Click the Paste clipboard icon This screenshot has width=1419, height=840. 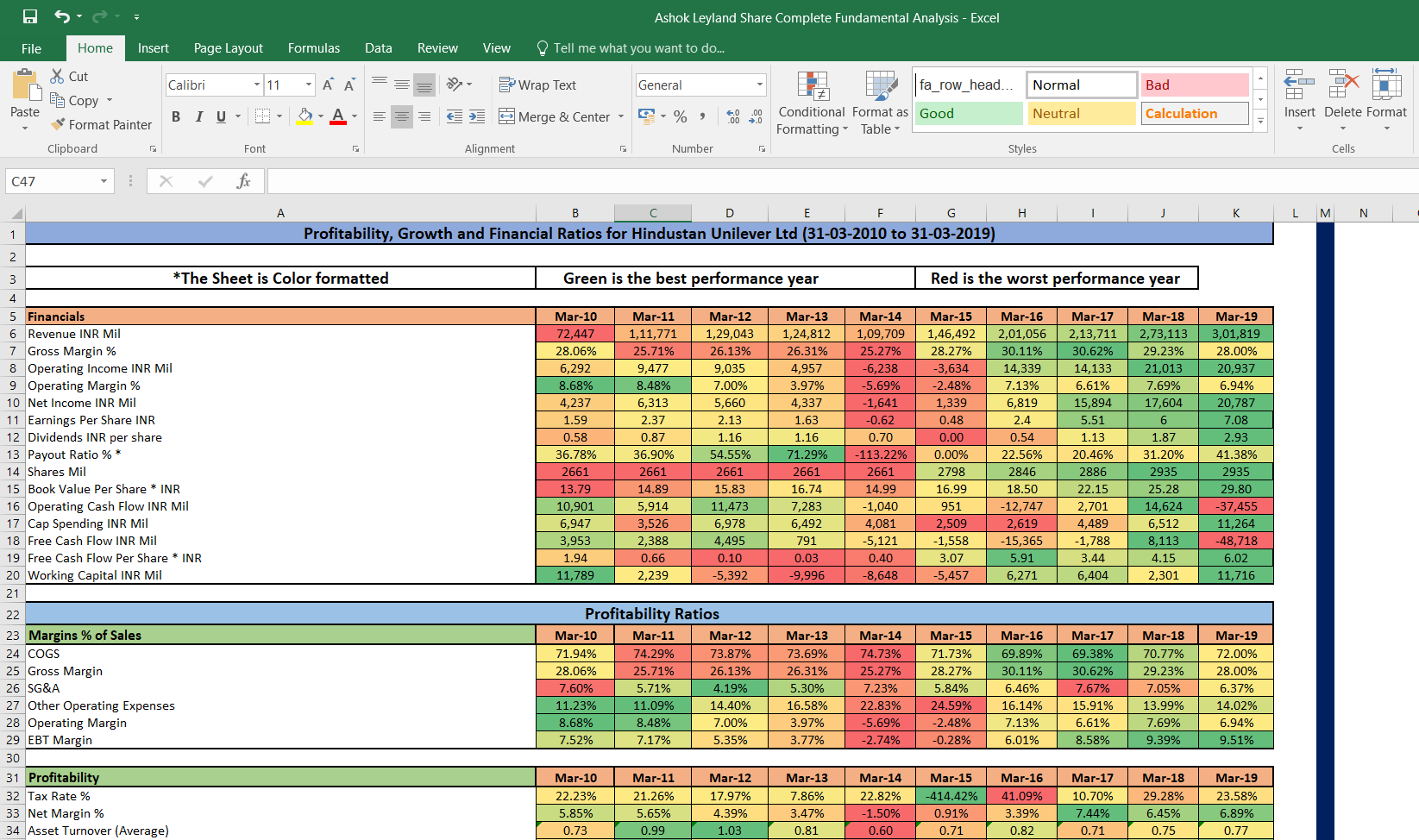(25, 86)
